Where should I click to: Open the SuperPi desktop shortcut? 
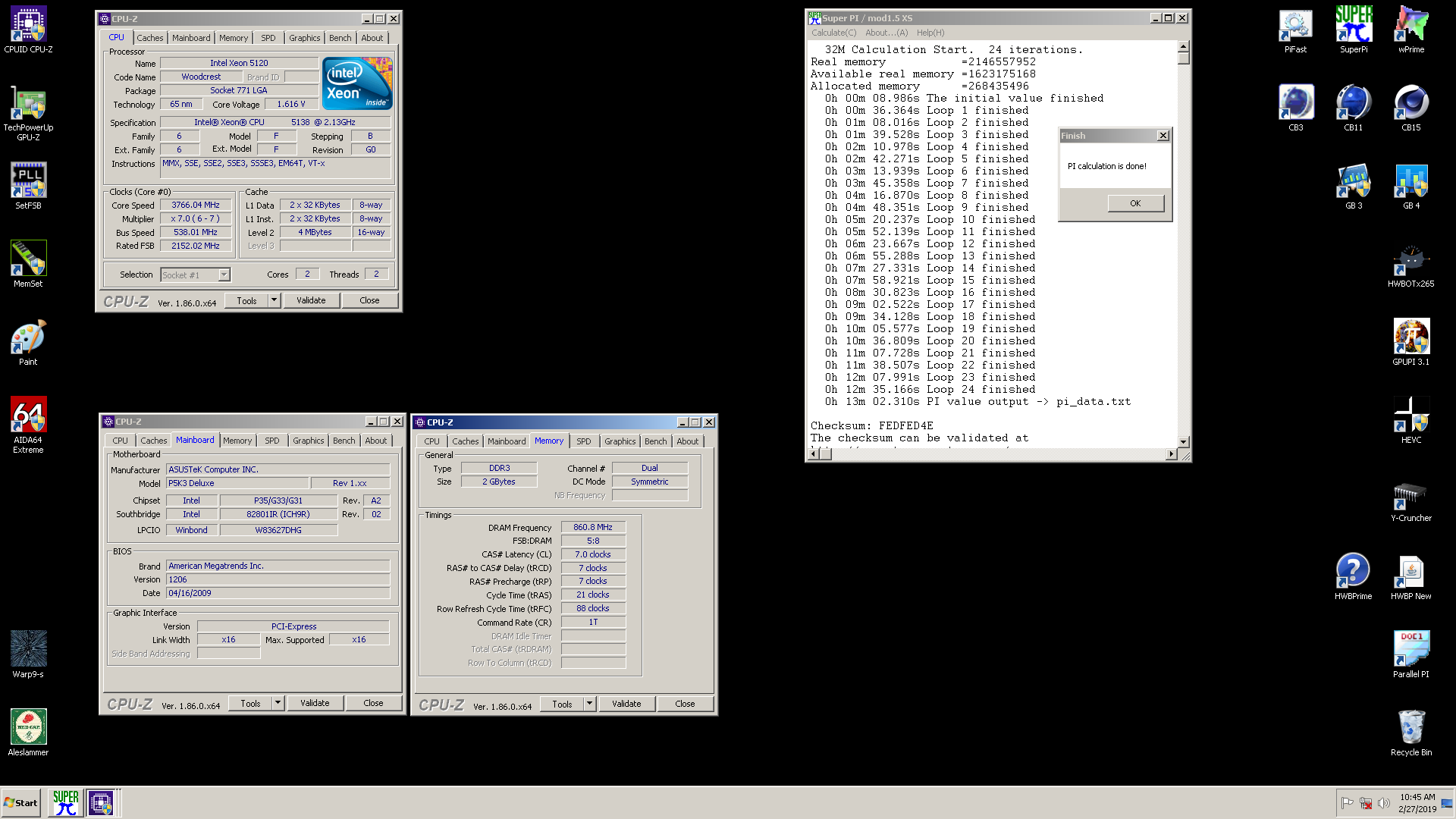tap(1354, 30)
